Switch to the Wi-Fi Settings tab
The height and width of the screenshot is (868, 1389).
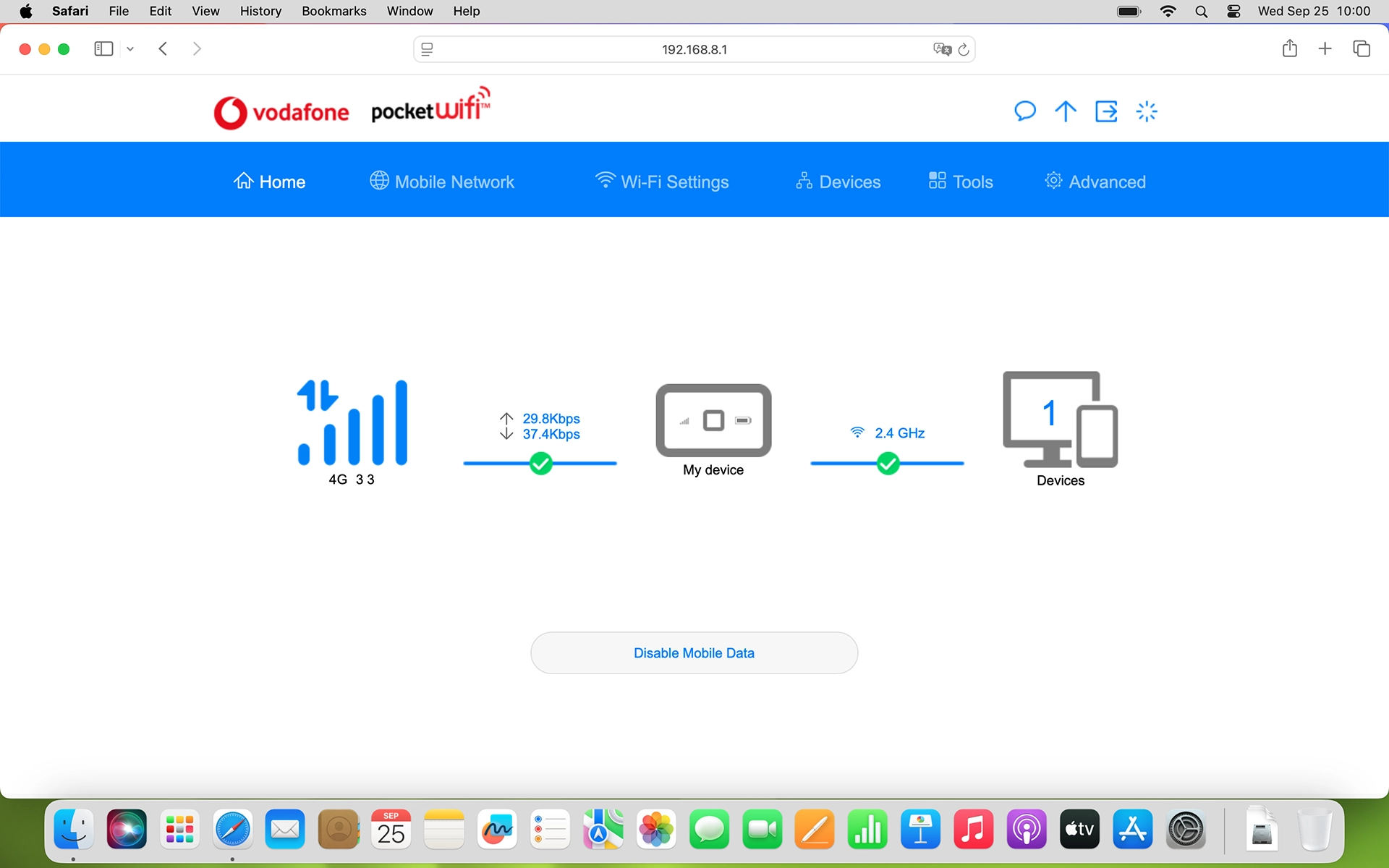click(662, 182)
